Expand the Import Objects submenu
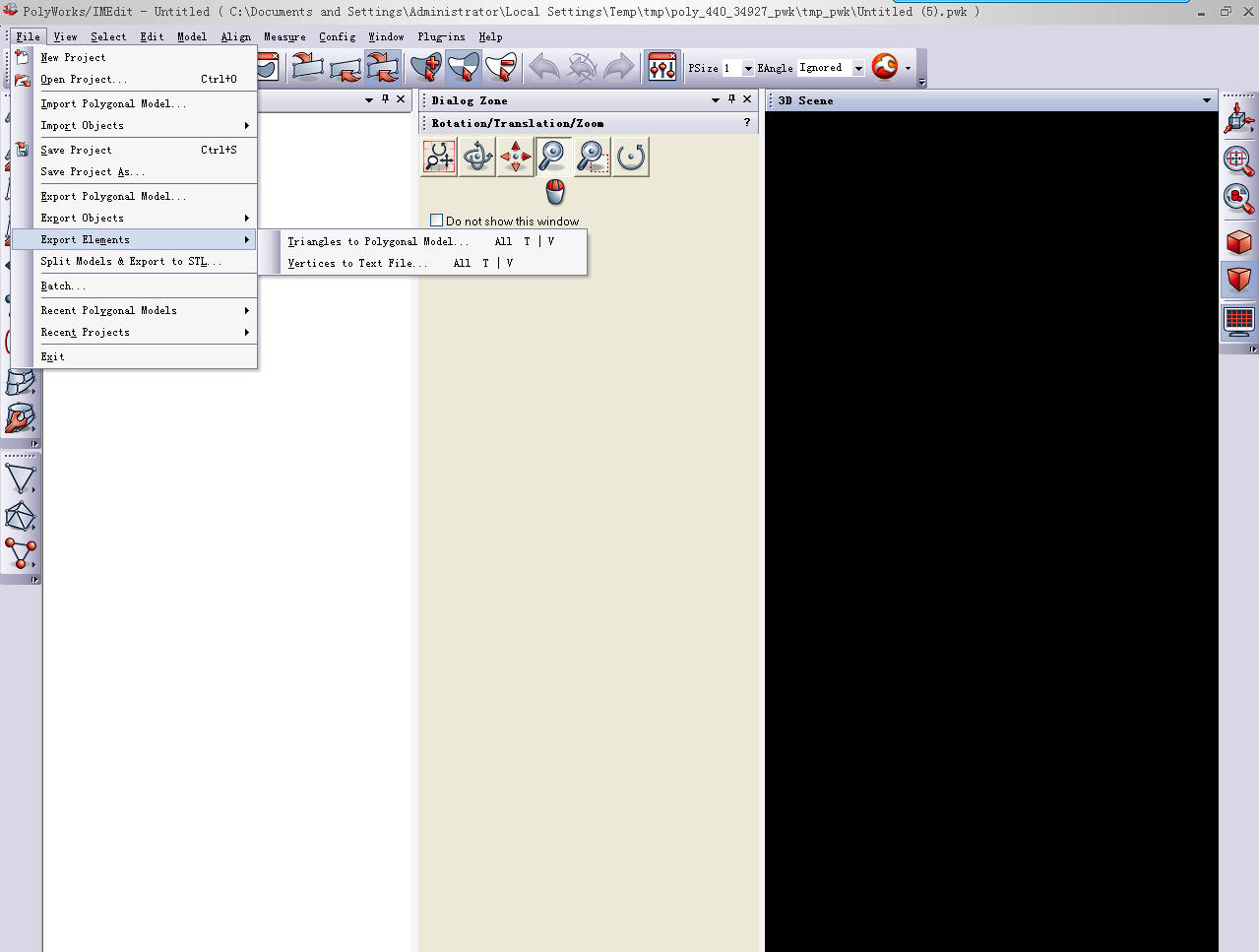Image resolution: width=1259 pixels, height=952 pixels. point(134,126)
